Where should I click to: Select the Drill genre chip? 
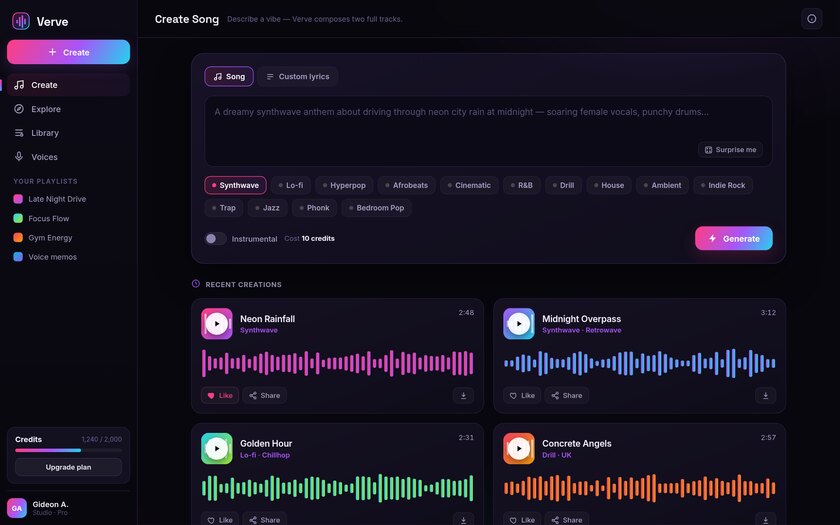pyautogui.click(x=563, y=185)
